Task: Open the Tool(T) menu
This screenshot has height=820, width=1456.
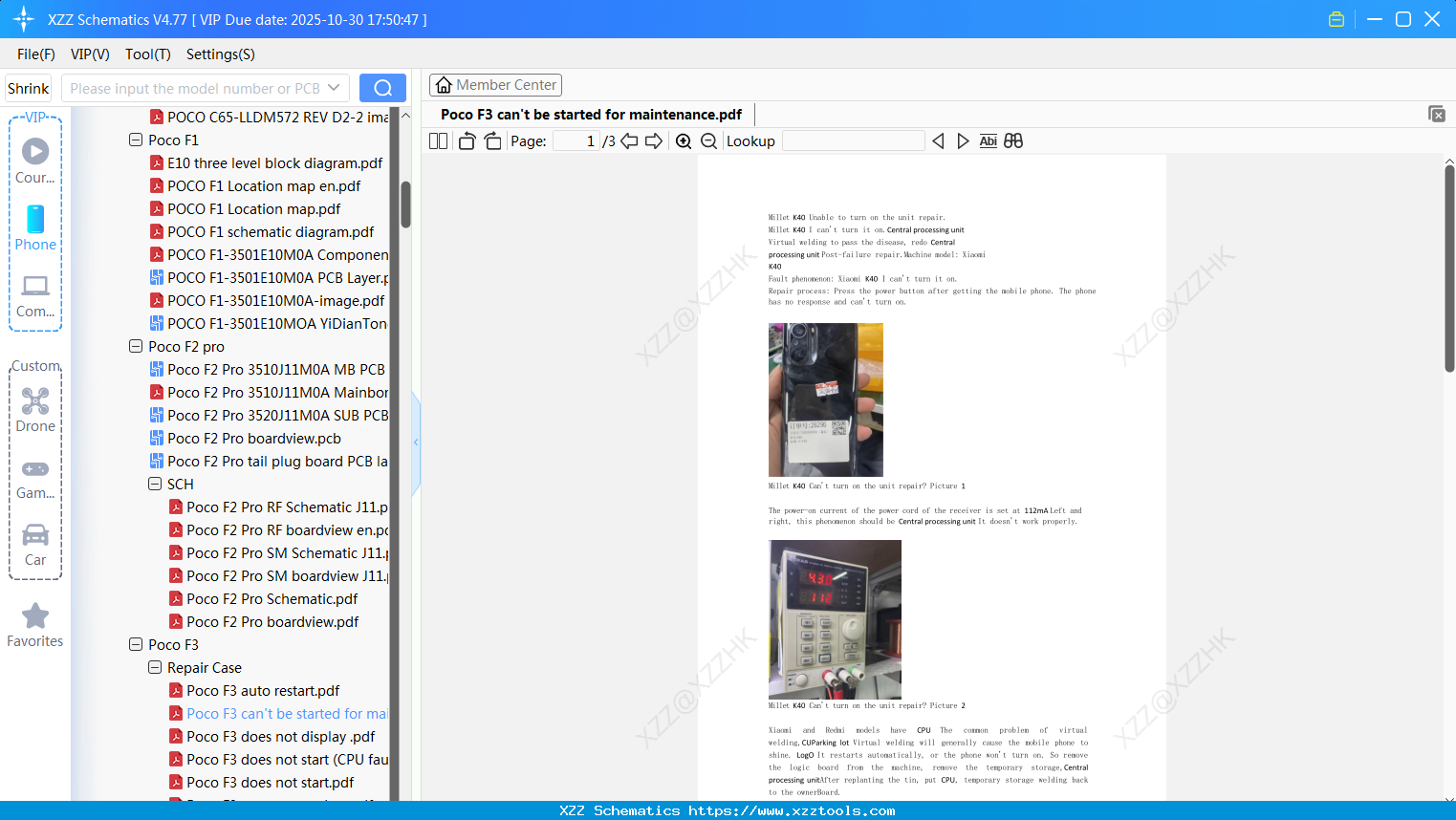Action: (148, 54)
